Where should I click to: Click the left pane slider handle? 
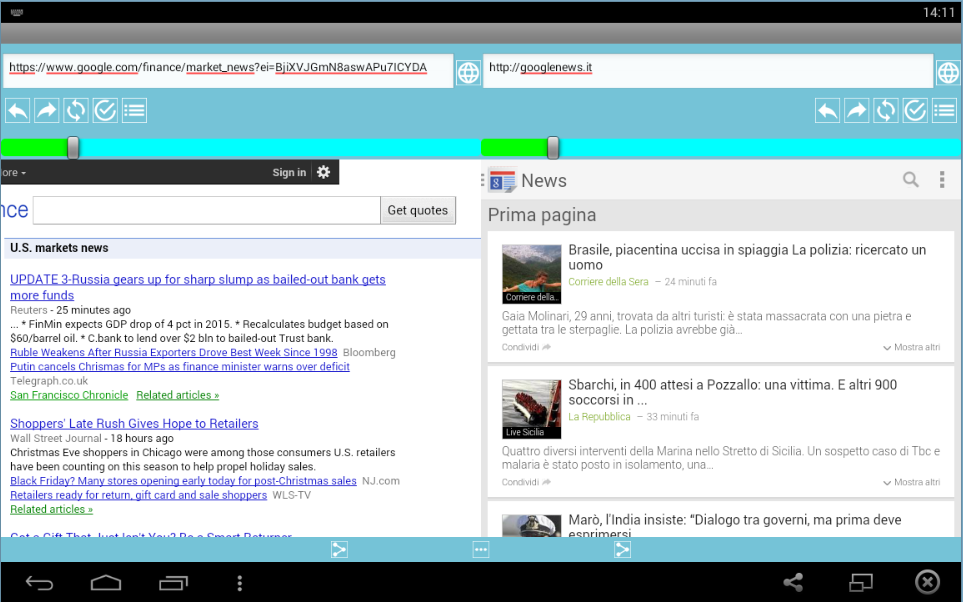click(73, 147)
